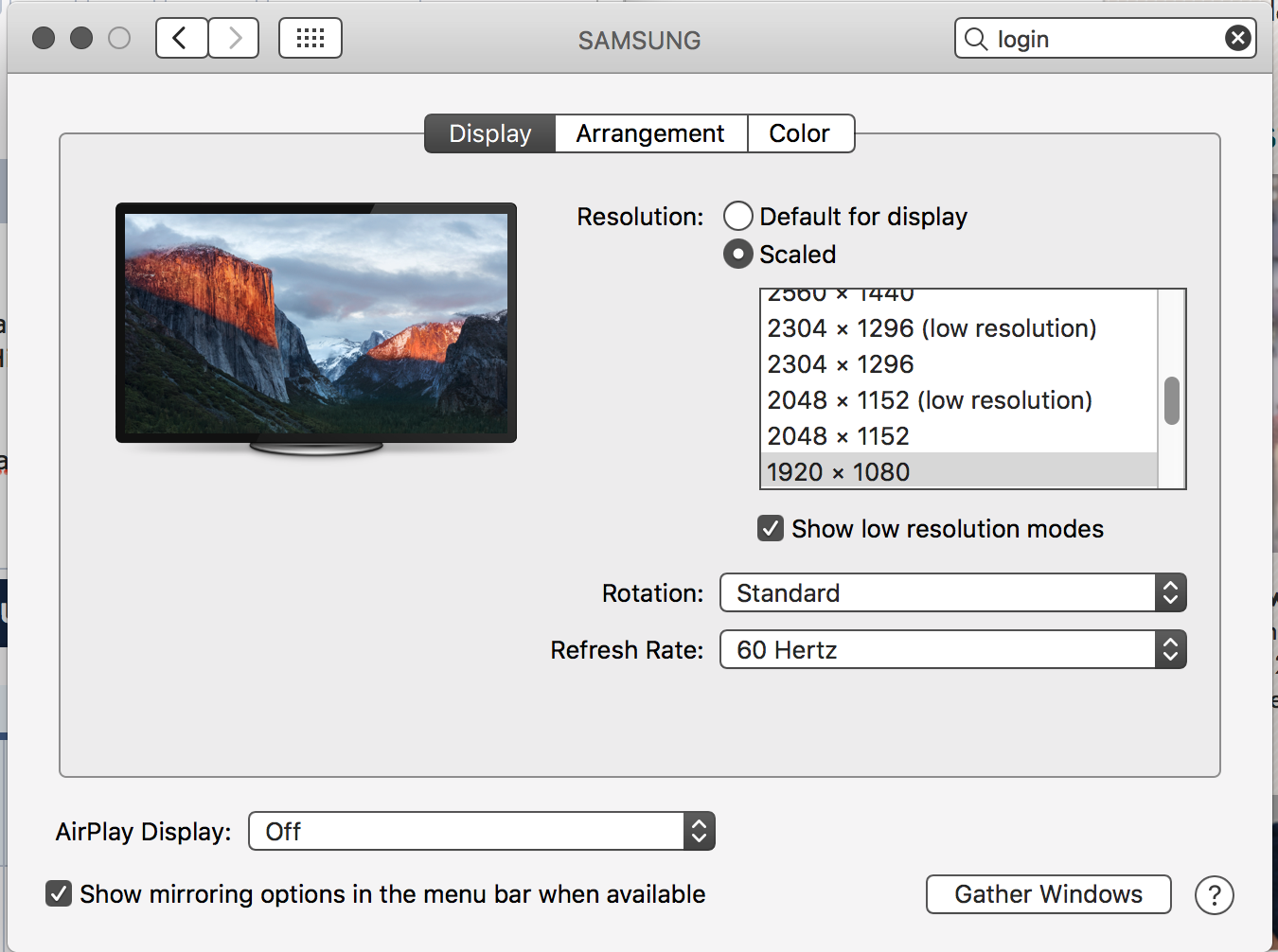Minimize the SAMSUNG preferences window
The image size is (1278, 952).
pyautogui.click(x=81, y=38)
